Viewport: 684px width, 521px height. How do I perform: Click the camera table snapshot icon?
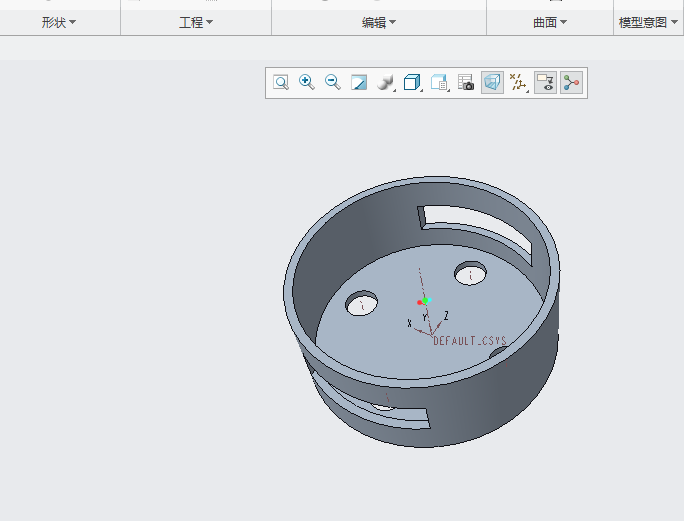(466, 82)
